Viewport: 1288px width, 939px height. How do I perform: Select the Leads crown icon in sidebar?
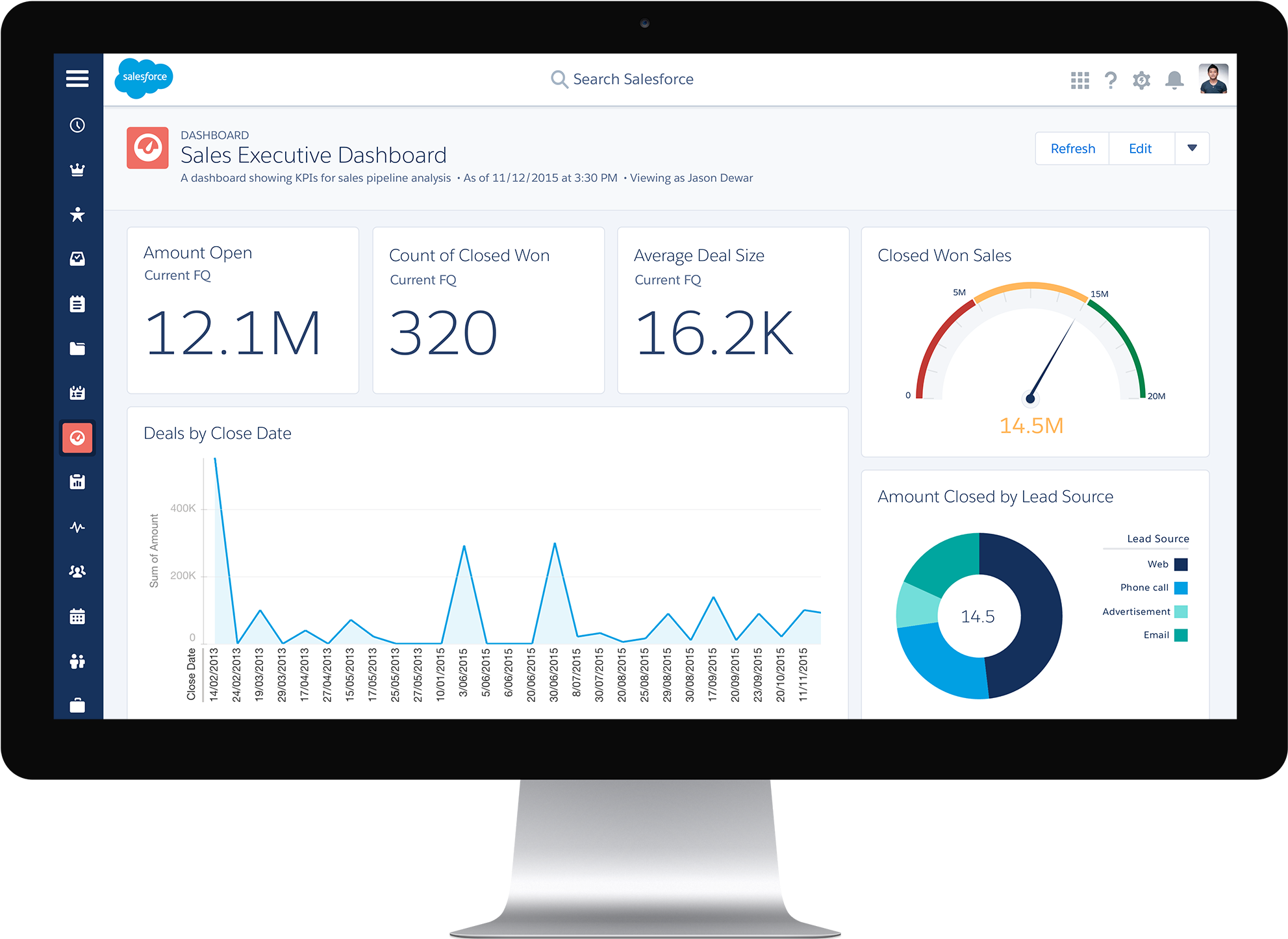click(77, 170)
